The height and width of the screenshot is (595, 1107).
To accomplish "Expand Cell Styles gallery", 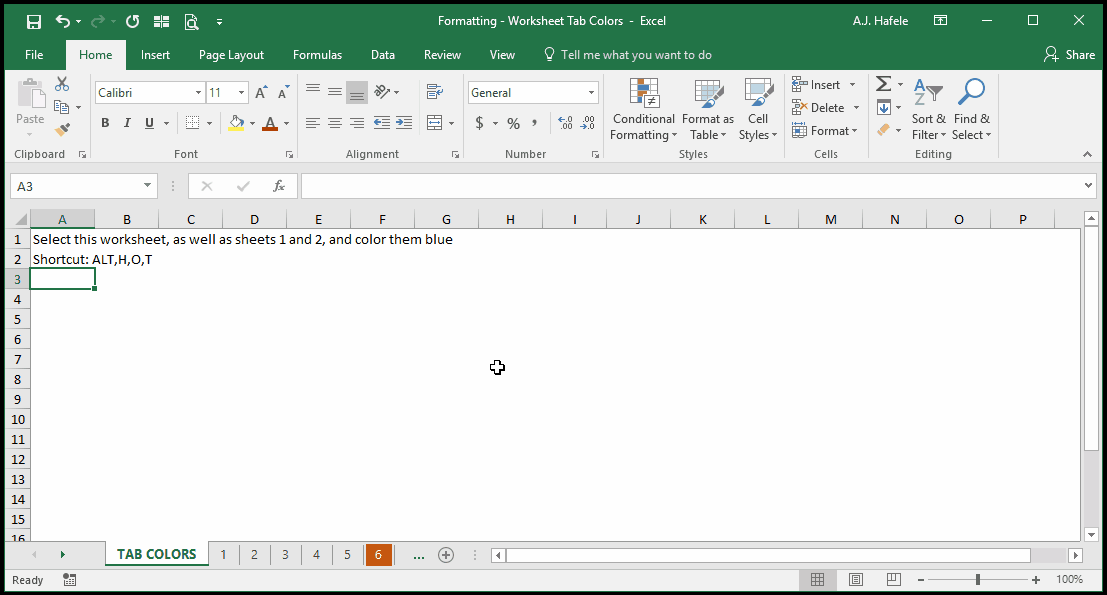I will coord(758,109).
